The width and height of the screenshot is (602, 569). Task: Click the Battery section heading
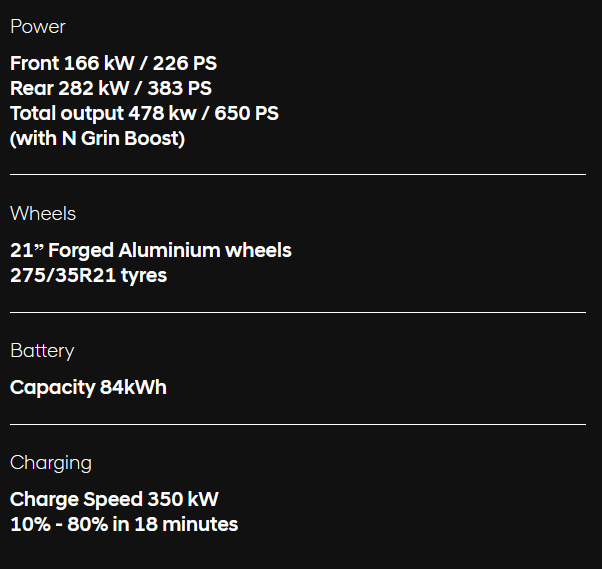(x=42, y=351)
